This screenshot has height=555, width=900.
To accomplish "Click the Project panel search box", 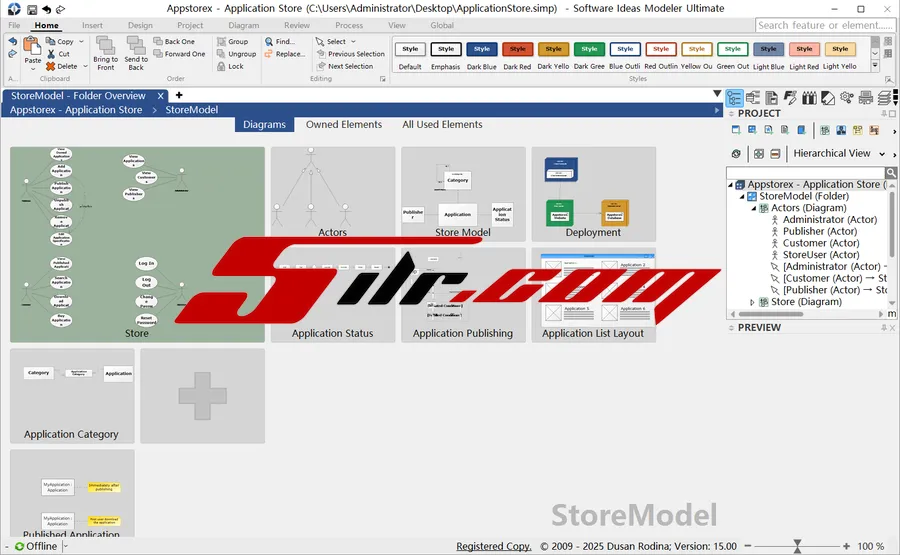I will click(x=805, y=172).
